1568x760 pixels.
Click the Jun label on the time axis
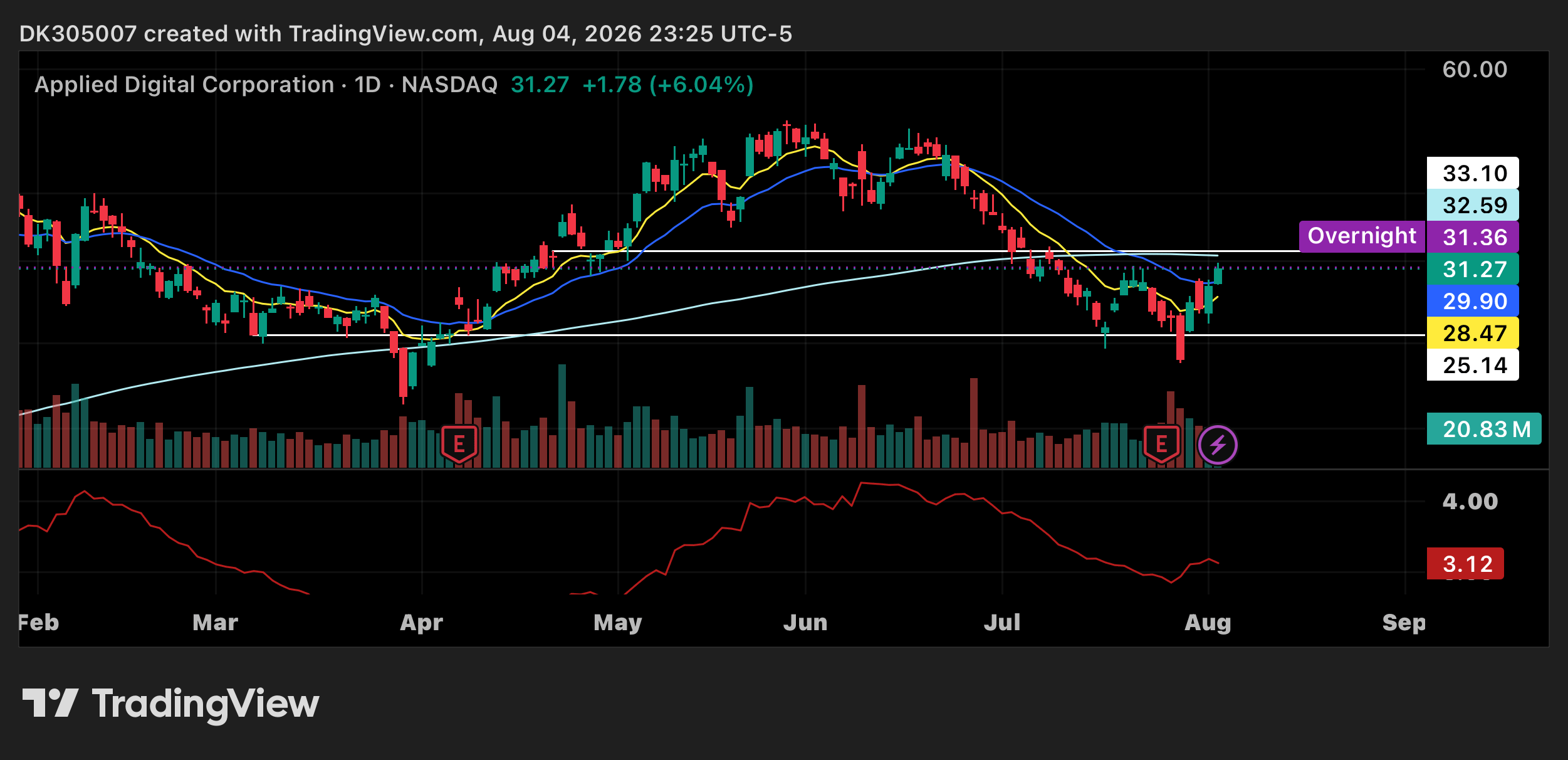(x=805, y=623)
